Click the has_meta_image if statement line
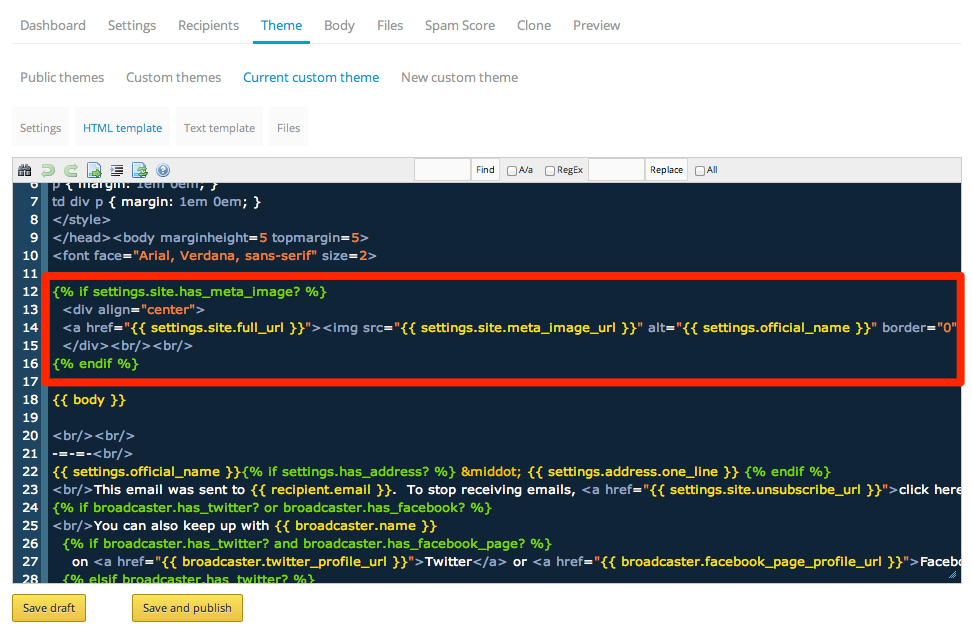This screenshot has width=972, height=643. 189,292
